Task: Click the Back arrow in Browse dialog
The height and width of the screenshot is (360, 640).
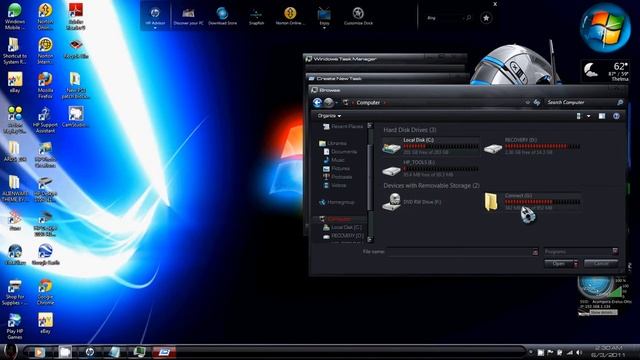Action: pyautogui.click(x=318, y=102)
